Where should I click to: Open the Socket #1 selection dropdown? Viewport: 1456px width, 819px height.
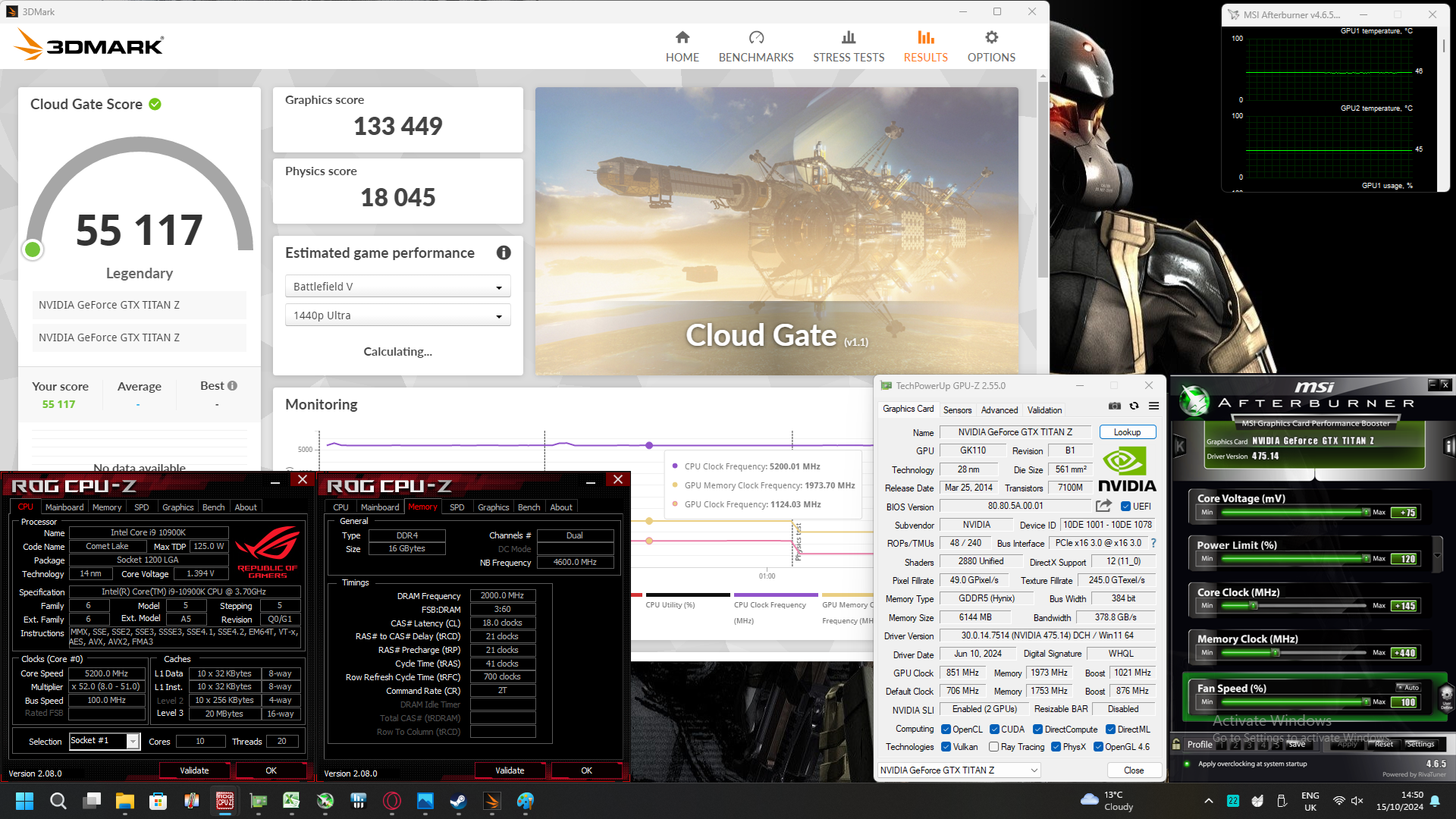pyautogui.click(x=105, y=741)
